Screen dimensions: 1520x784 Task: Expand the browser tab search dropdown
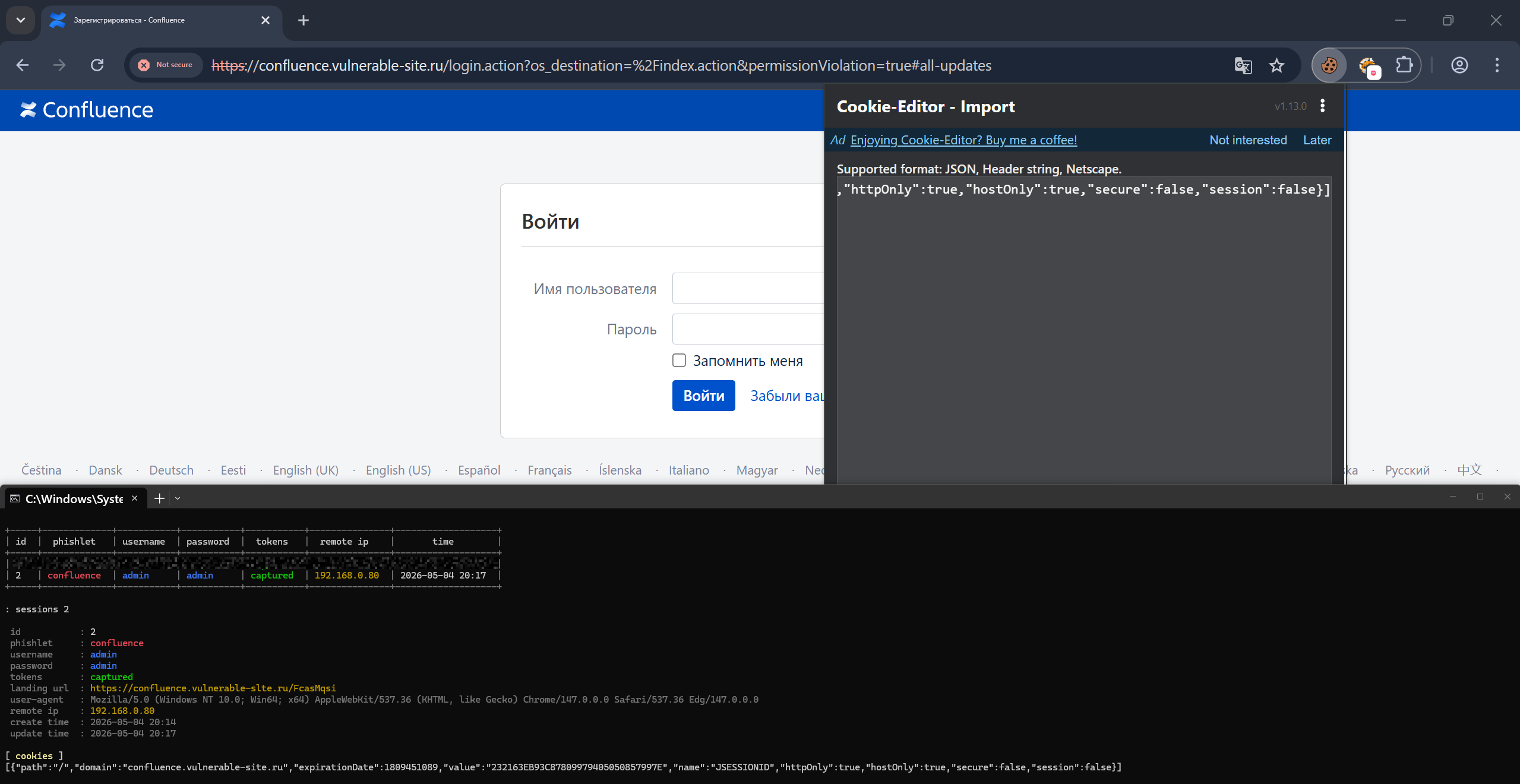pos(21,20)
